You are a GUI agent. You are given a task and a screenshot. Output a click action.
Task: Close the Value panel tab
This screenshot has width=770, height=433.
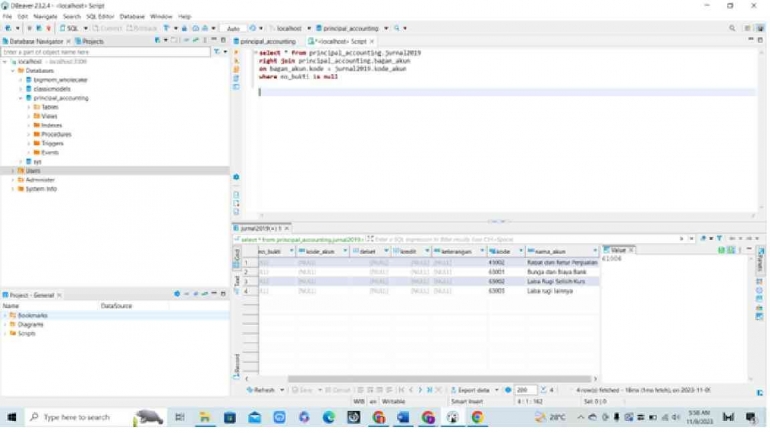[631, 250]
